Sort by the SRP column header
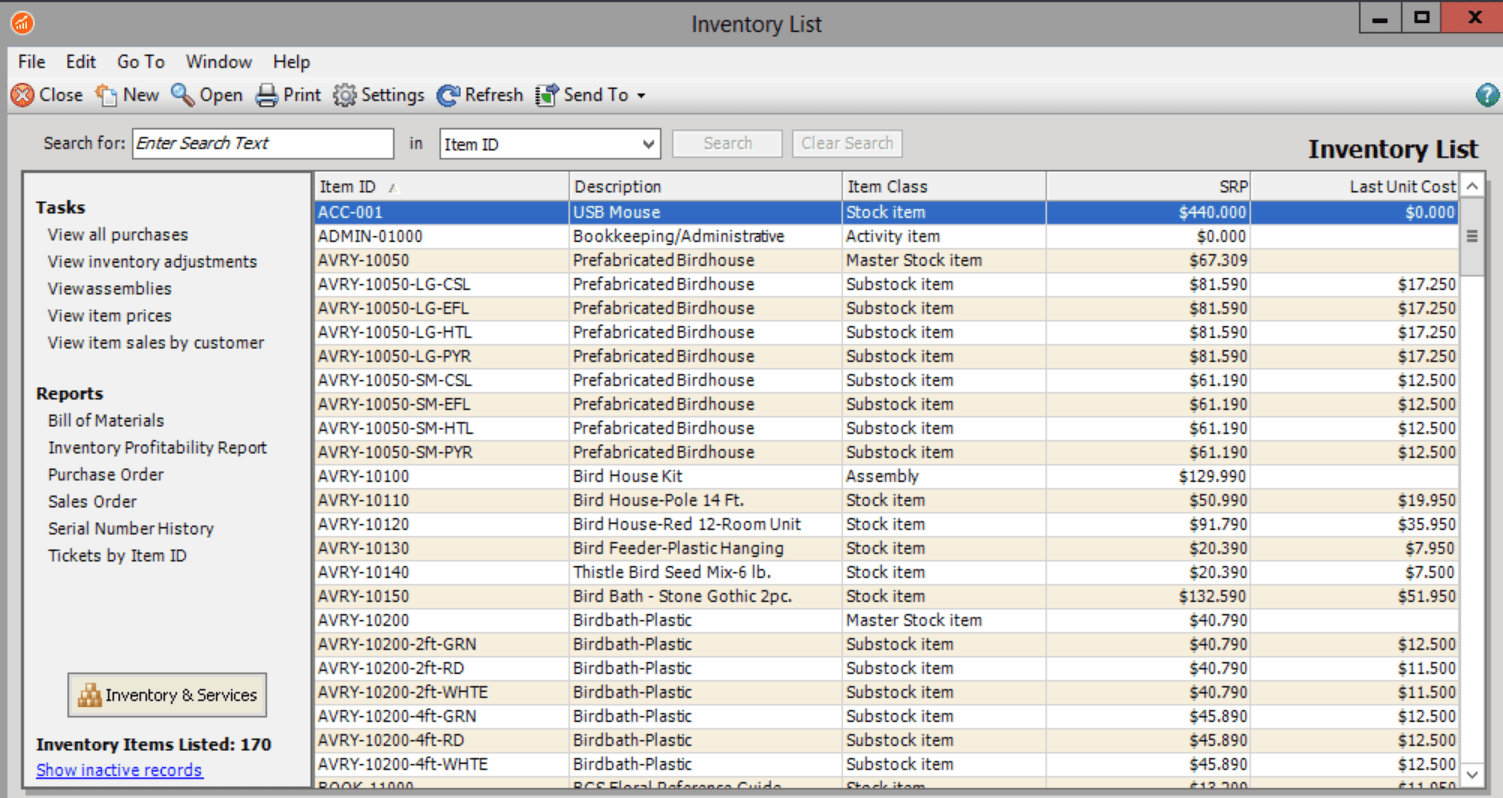Screen dimensions: 1503x798 (1148, 186)
